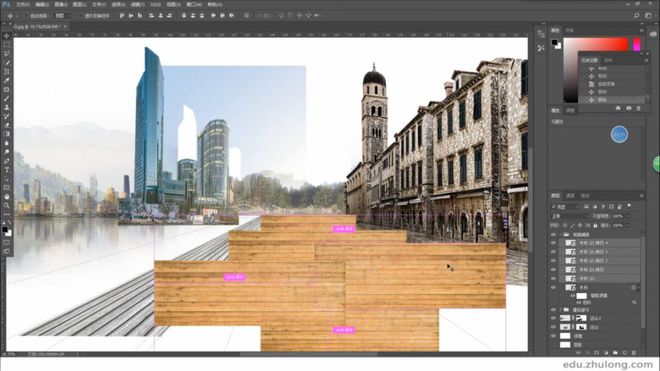Image resolution: width=660 pixels, height=371 pixels.
Task: Click the search icon in top right
Action: (x=636, y=16)
